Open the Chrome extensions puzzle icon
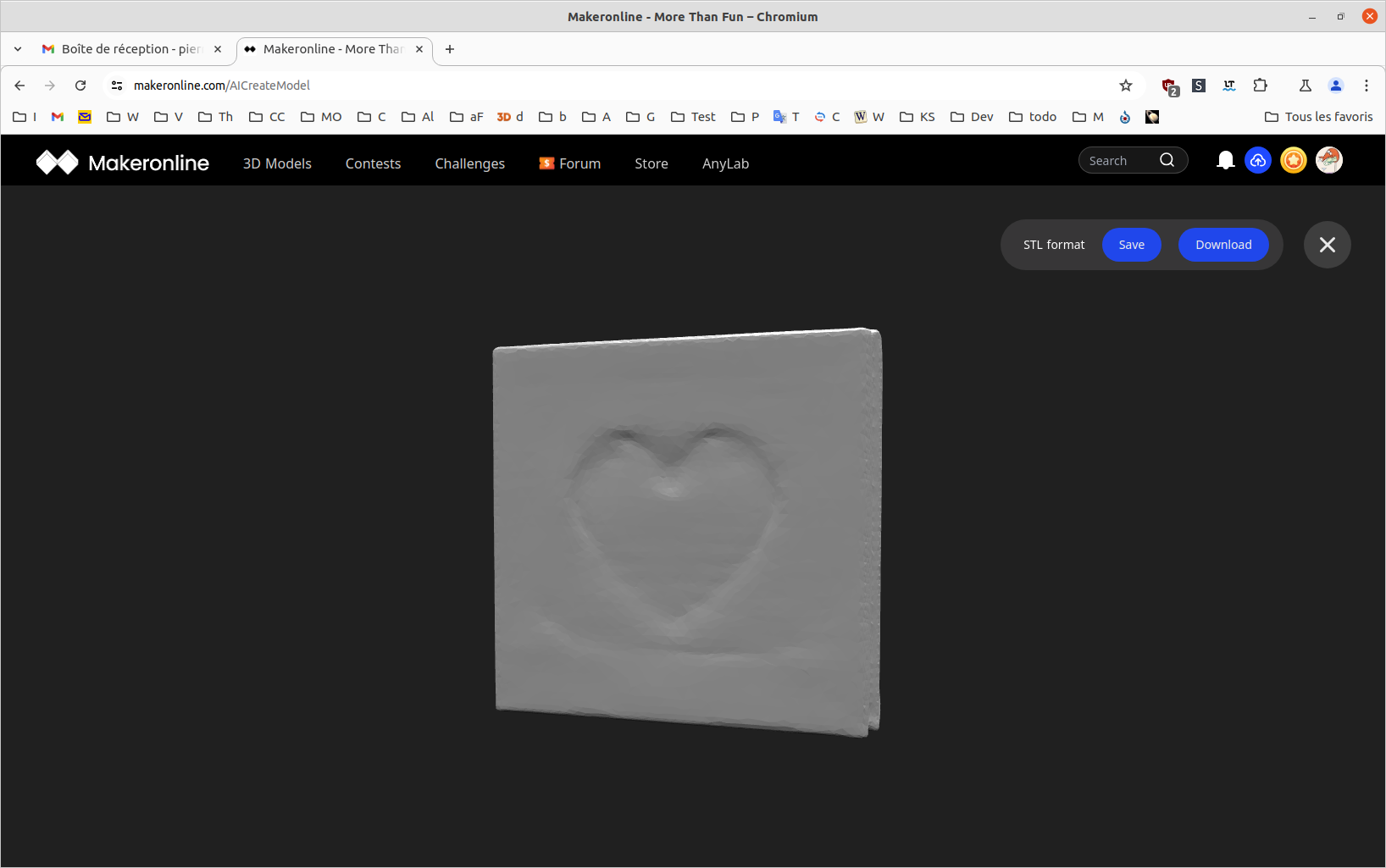 [1260, 86]
